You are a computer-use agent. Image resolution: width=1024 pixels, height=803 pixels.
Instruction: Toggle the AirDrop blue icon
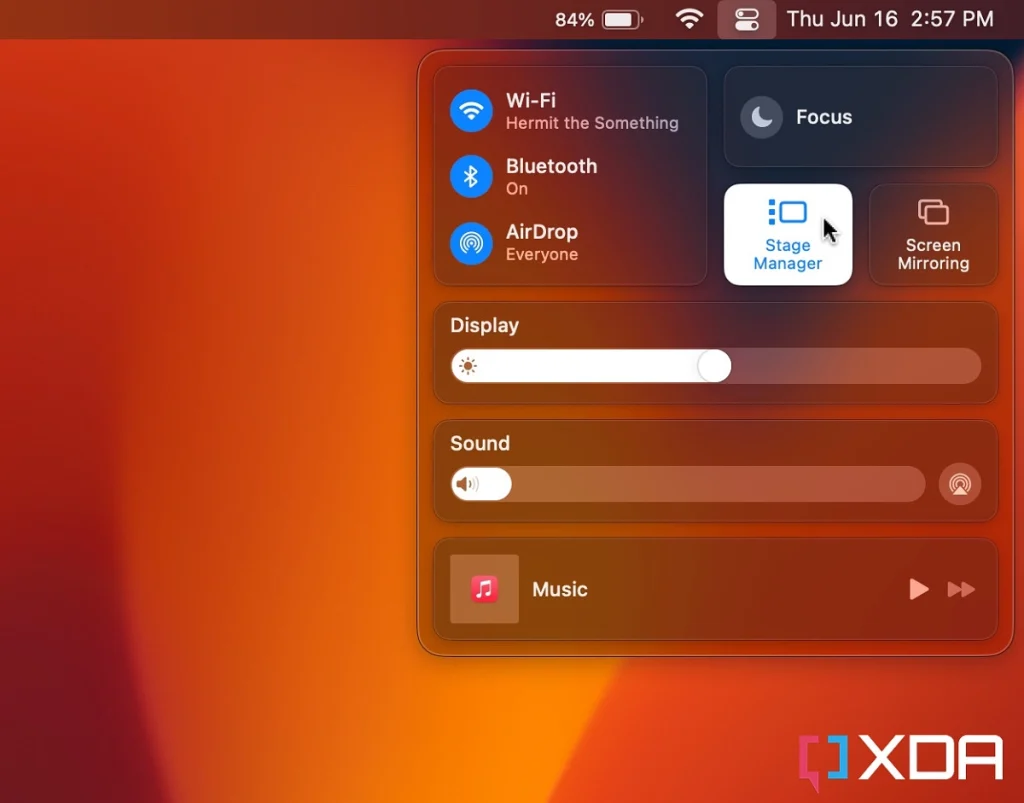(471, 243)
